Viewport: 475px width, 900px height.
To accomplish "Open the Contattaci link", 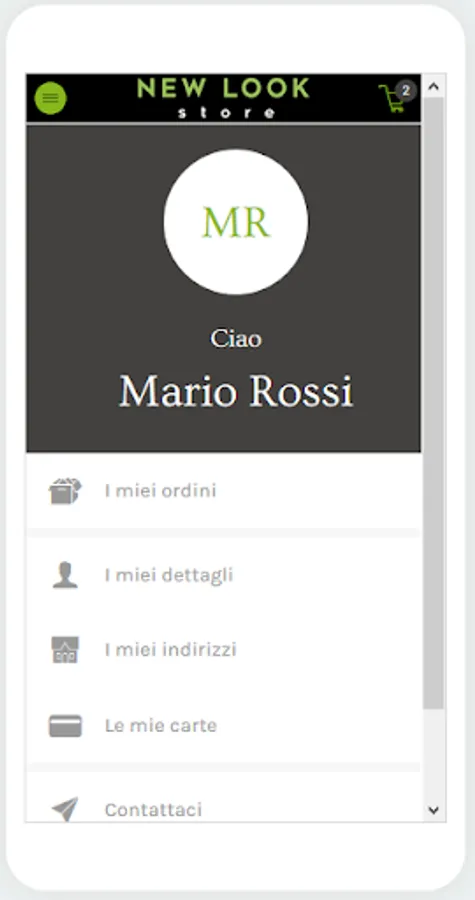I will click(x=153, y=809).
